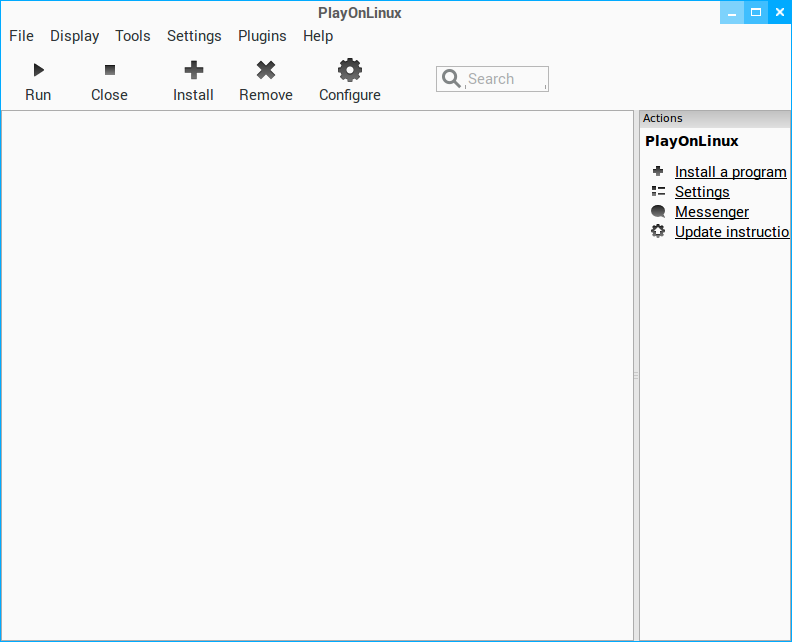This screenshot has width=792, height=642.
Task: Open the Settings menu in menu bar
Action: [194, 36]
